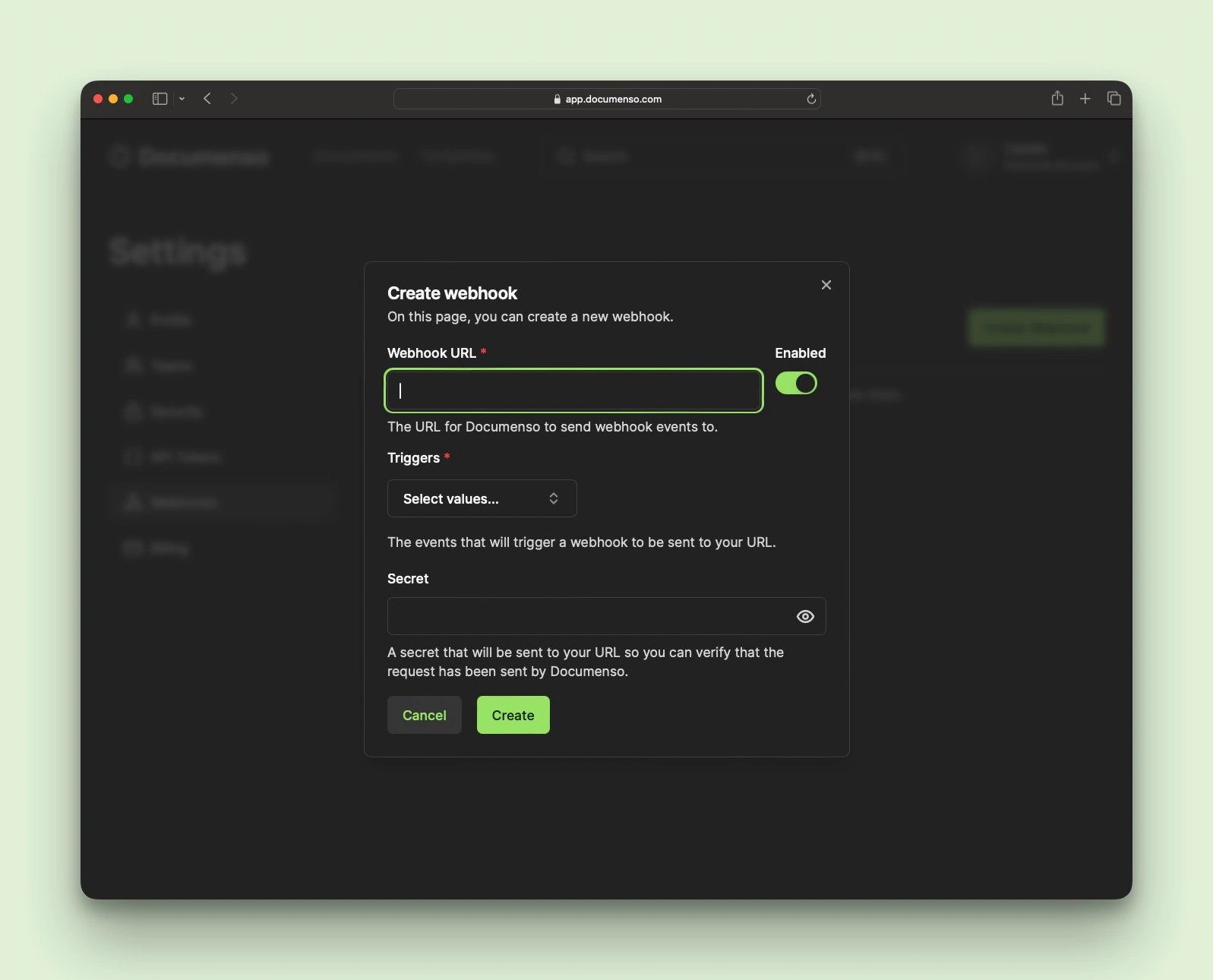This screenshot has width=1213, height=980.
Task: Toggle the Safari sidebar panel
Action: 160,99
